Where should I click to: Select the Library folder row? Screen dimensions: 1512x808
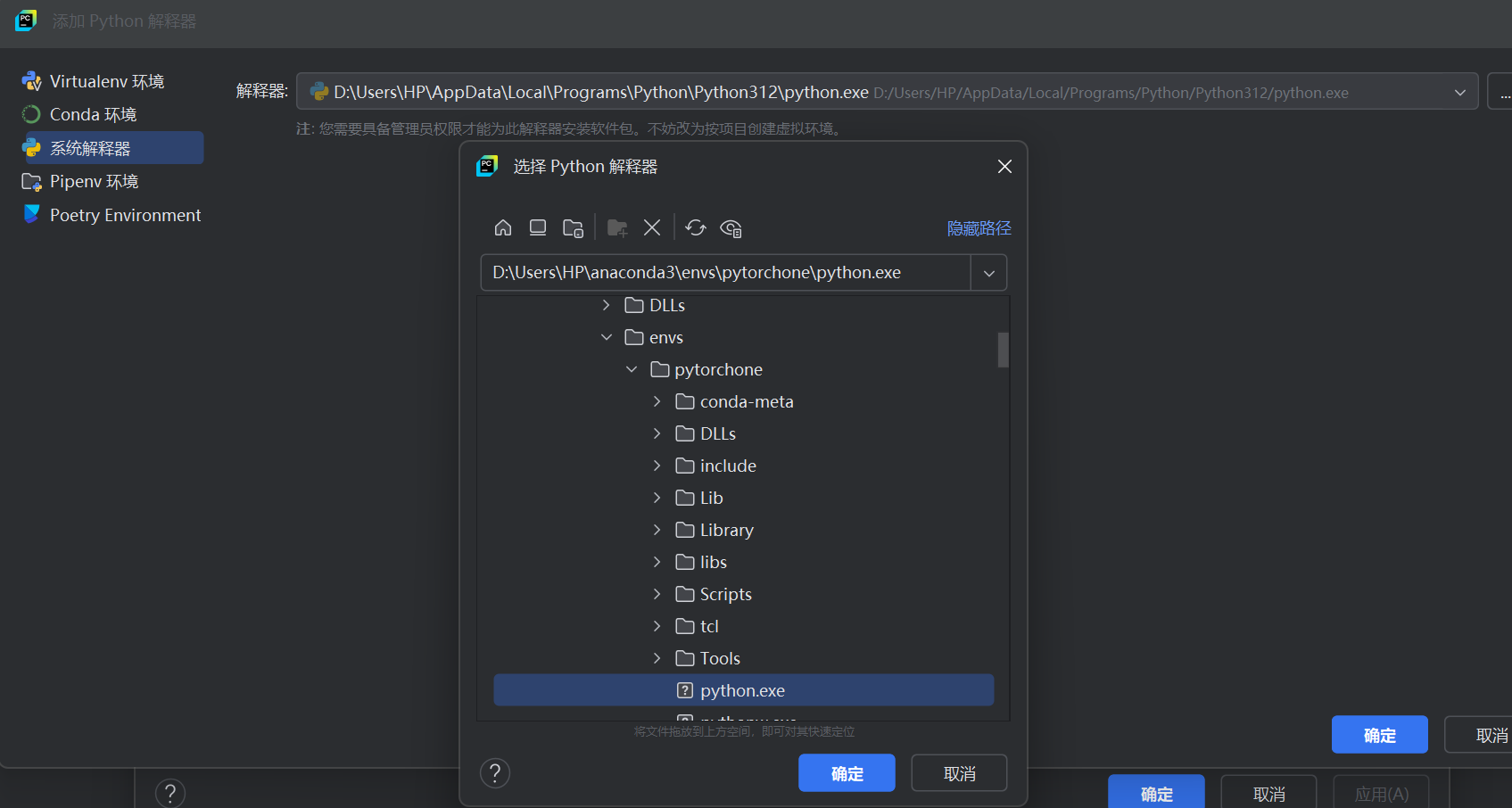point(743,530)
